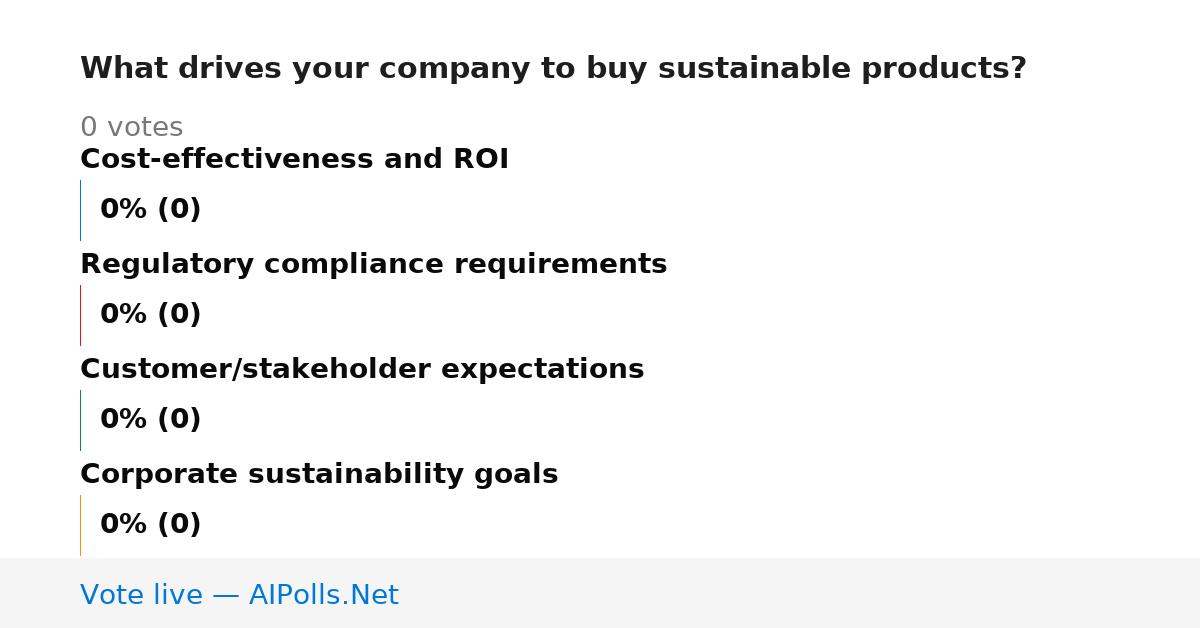The width and height of the screenshot is (1200, 628).
Task: Select the 'Cost-effectiveness and ROI' option
Action: 294,159
